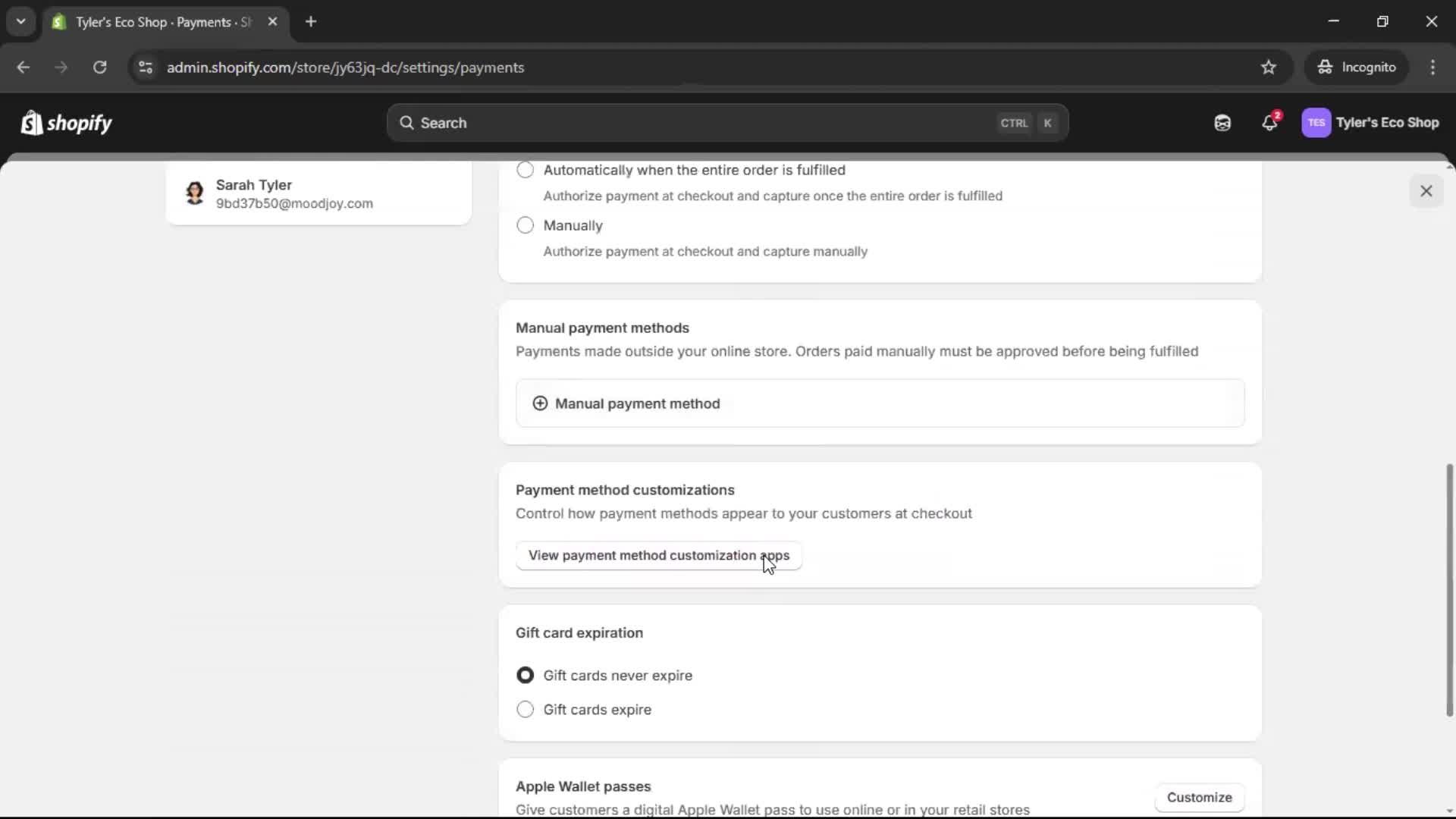Open Shopify notifications bell with badge
This screenshot has height=819, width=1456.
pyautogui.click(x=1270, y=122)
